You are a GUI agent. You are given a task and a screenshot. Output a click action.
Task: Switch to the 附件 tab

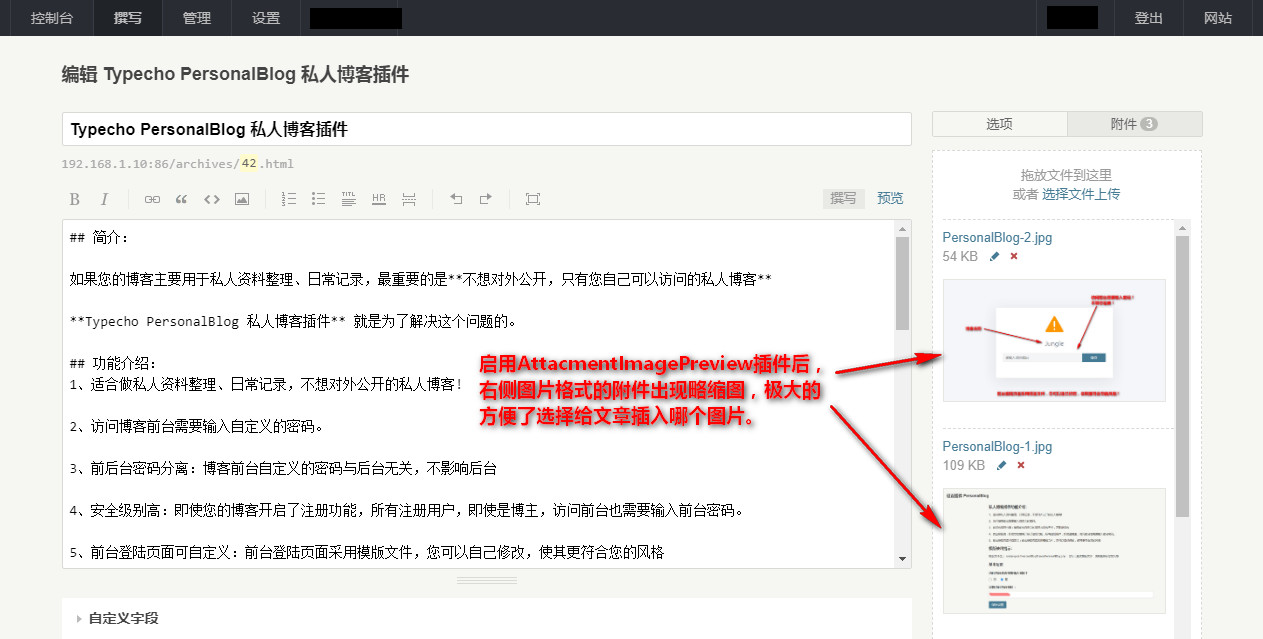point(1135,124)
